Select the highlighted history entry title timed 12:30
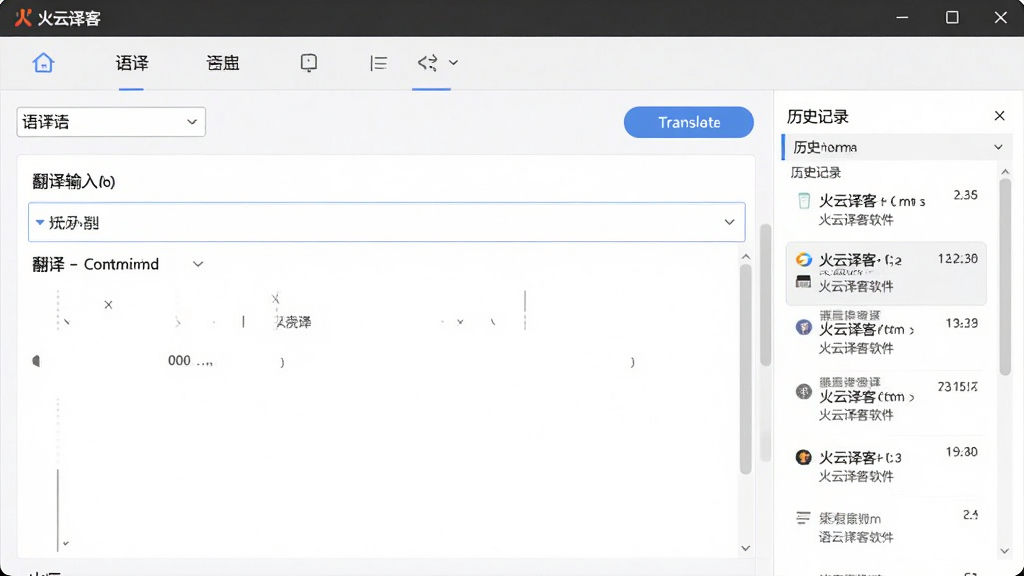1024x576 pixels. point(860,260)
